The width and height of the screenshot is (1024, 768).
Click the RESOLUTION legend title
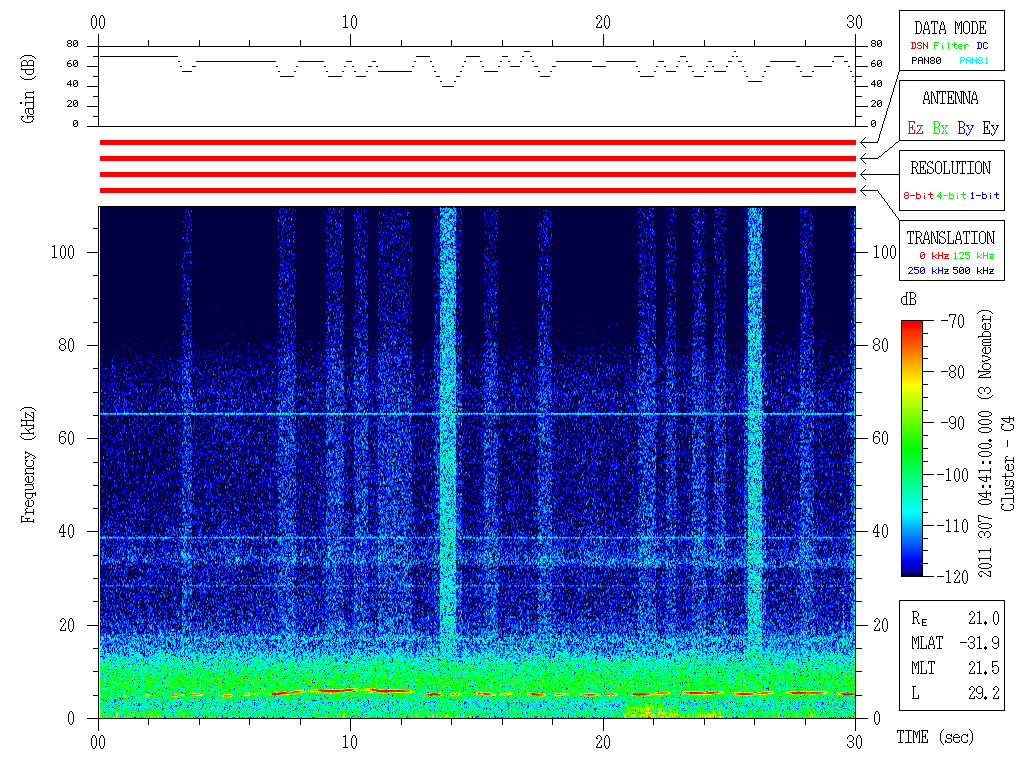pos(950,168)
